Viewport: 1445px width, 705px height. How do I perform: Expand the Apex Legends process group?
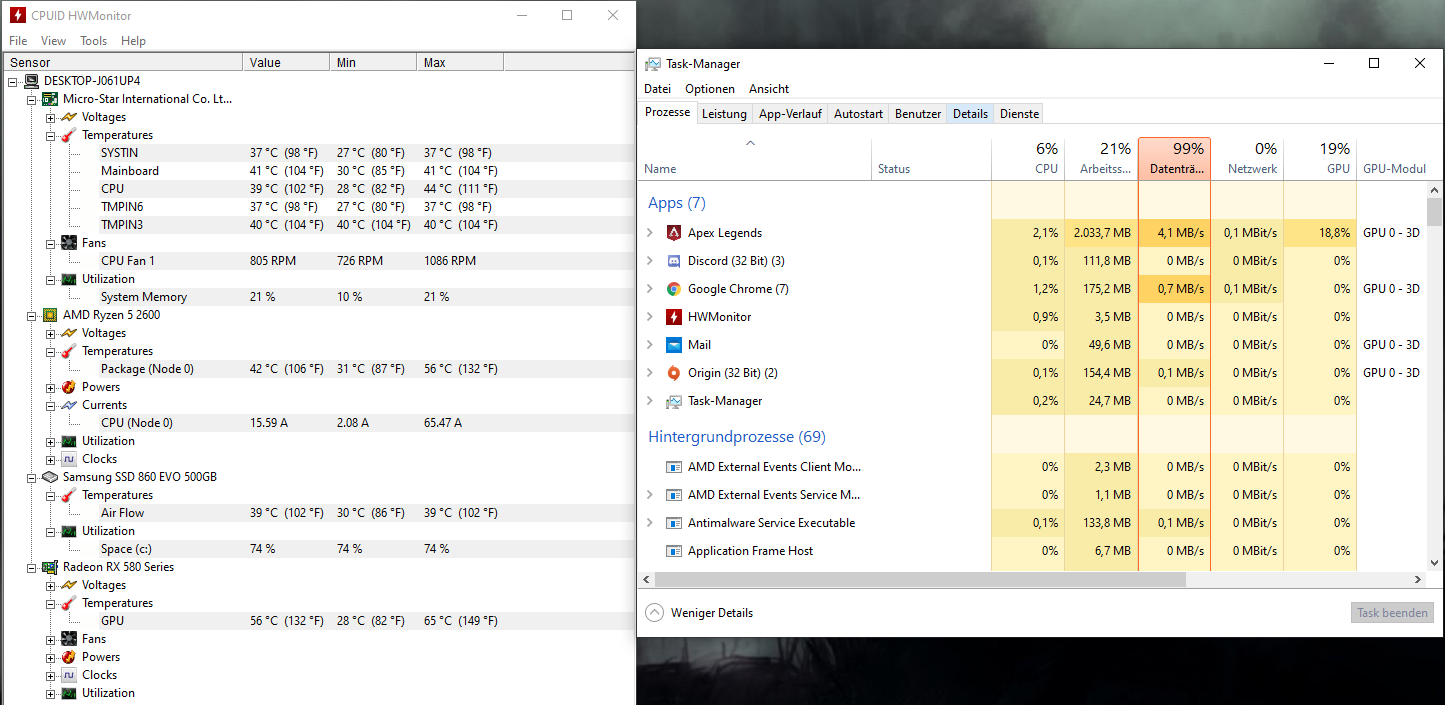650,233
